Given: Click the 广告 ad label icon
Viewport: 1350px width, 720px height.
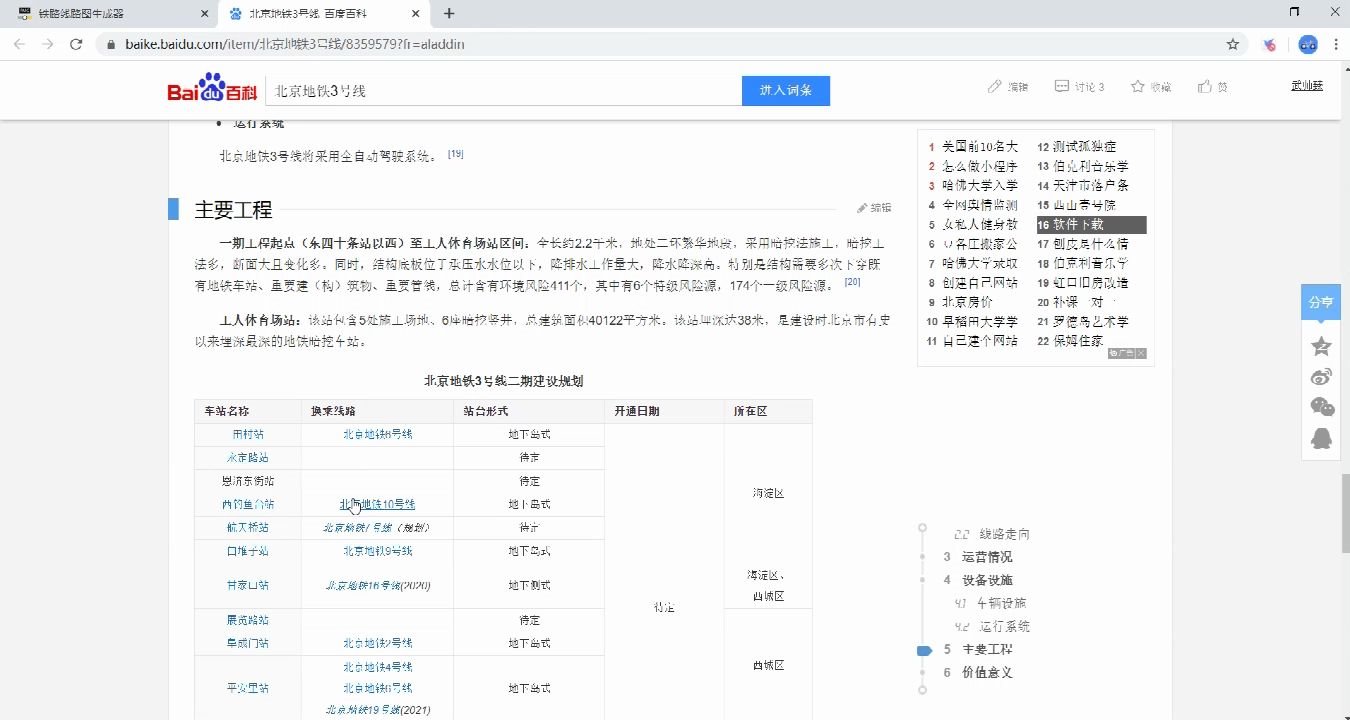Looking at the screenshot, I should click(x=1121, y=353).
